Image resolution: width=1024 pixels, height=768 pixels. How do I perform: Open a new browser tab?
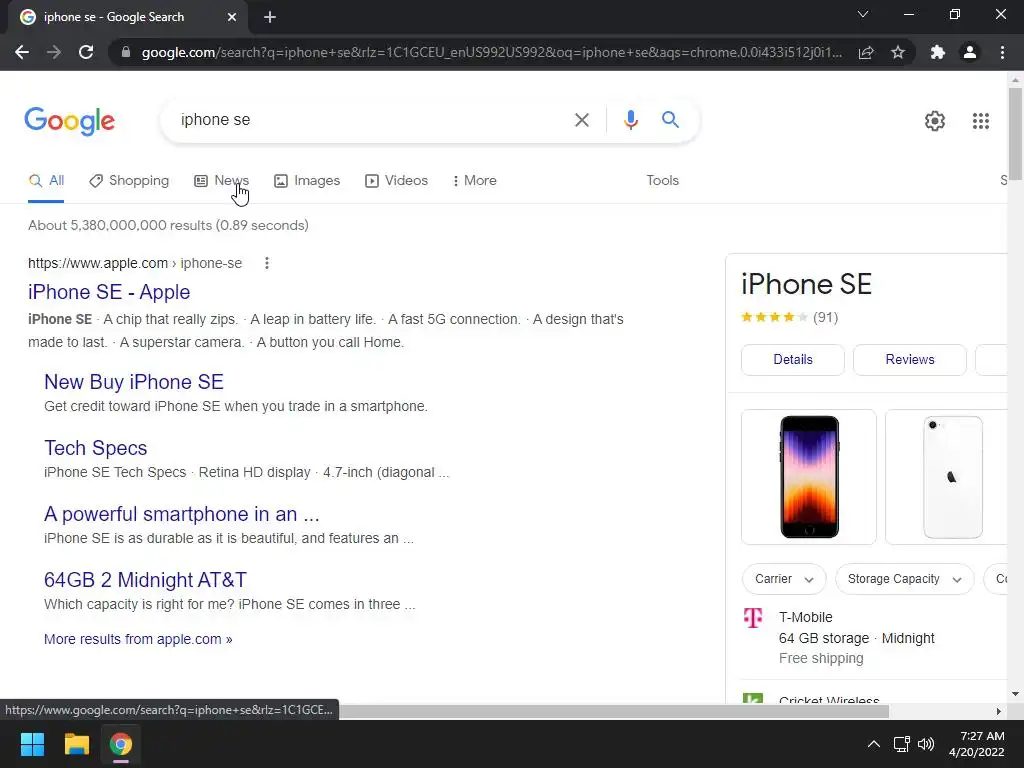270,17
